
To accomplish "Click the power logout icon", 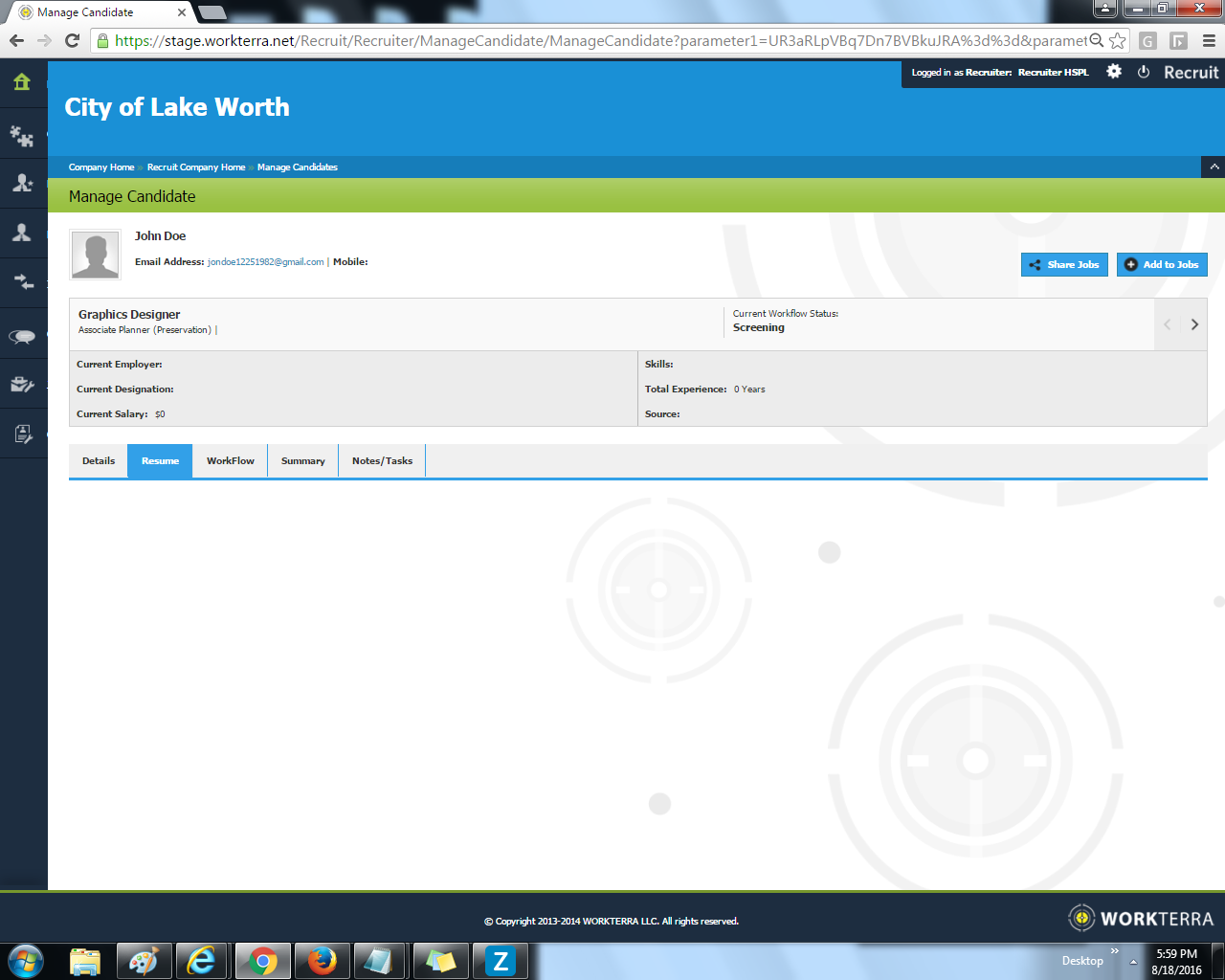I will (1144, 72).
